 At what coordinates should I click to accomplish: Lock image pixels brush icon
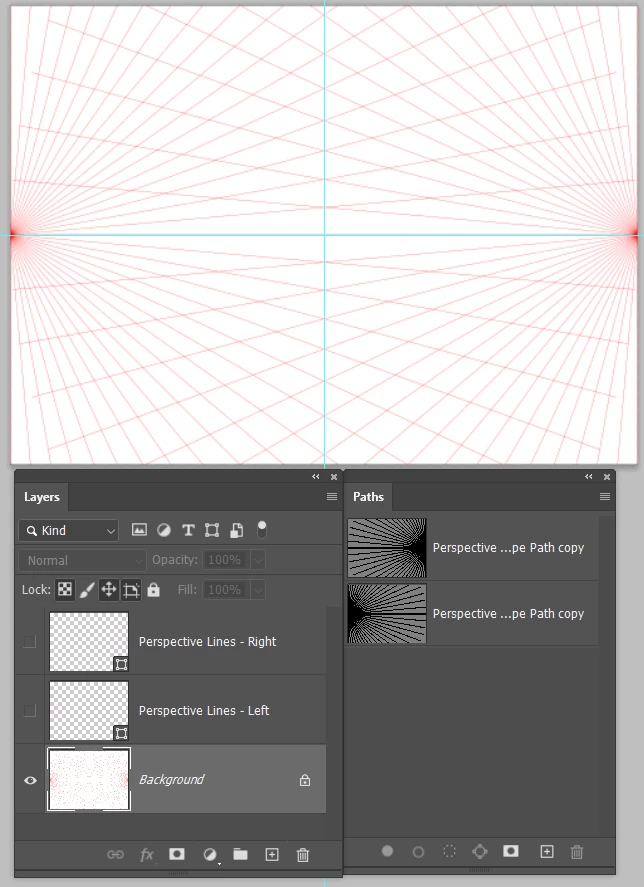pos(87,590)
